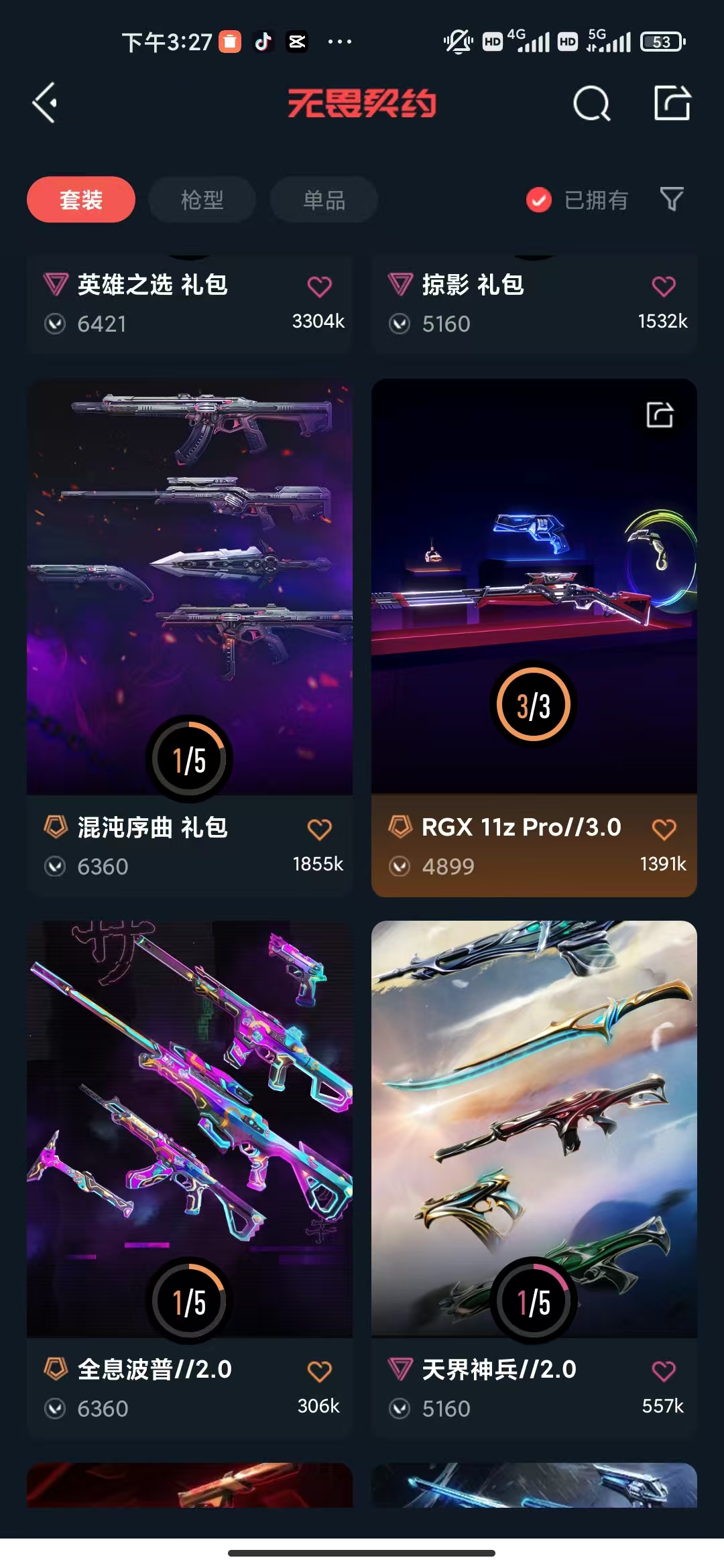Viewport: 724px width, 1568px height.
Task: Click the 3/3 progress ring
Action: coord(534,705)
